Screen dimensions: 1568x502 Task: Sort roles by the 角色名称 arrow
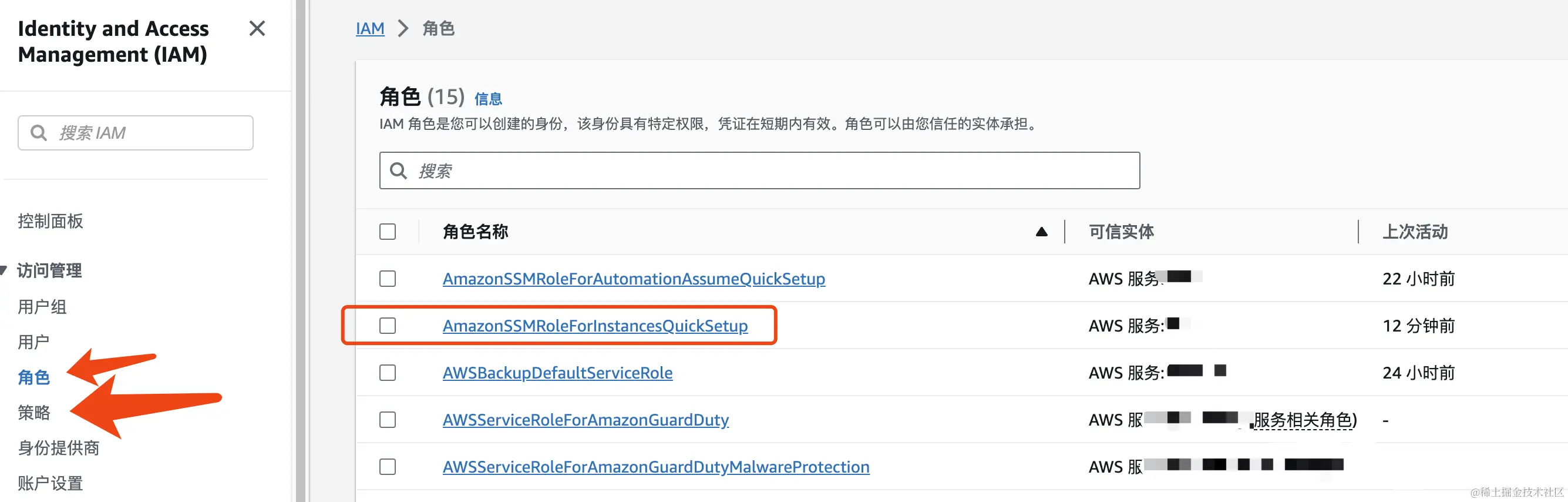pos(1041,232)
